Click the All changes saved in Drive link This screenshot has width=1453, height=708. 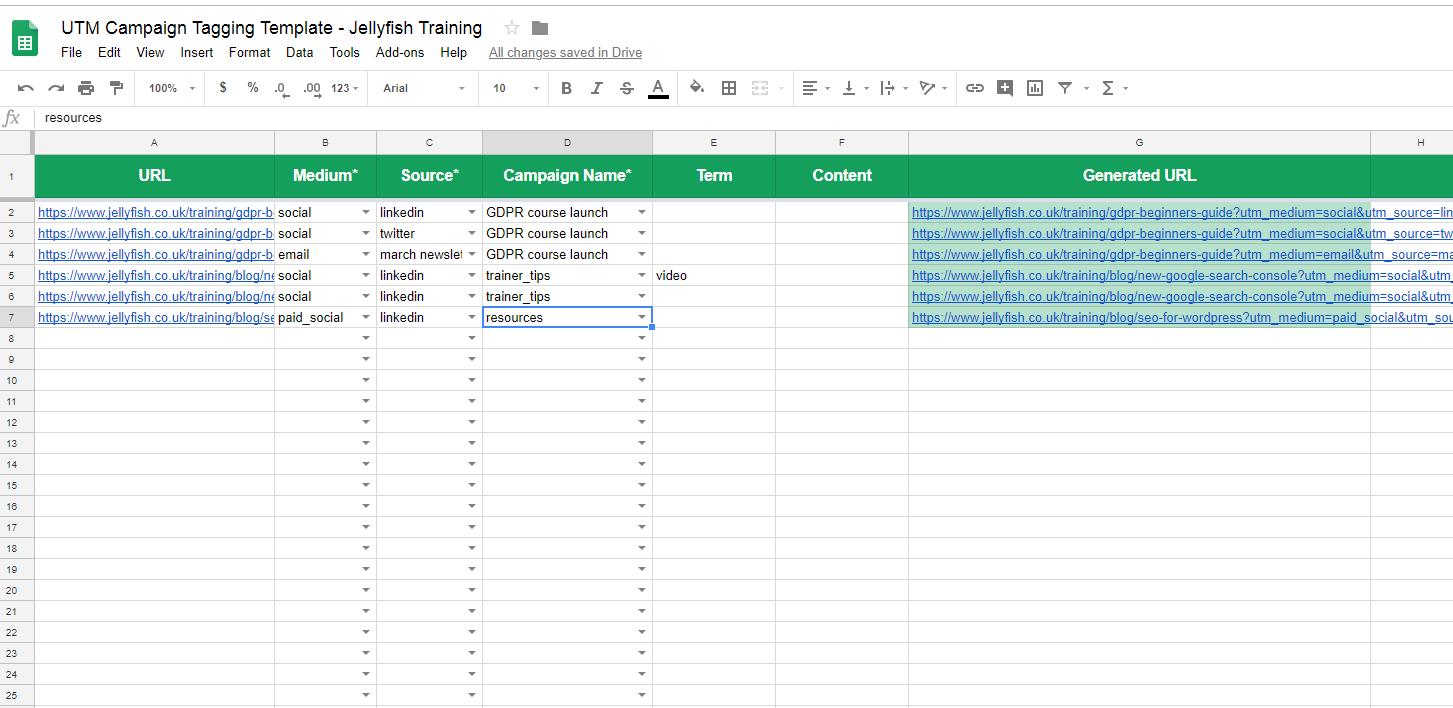click(565, 52)
